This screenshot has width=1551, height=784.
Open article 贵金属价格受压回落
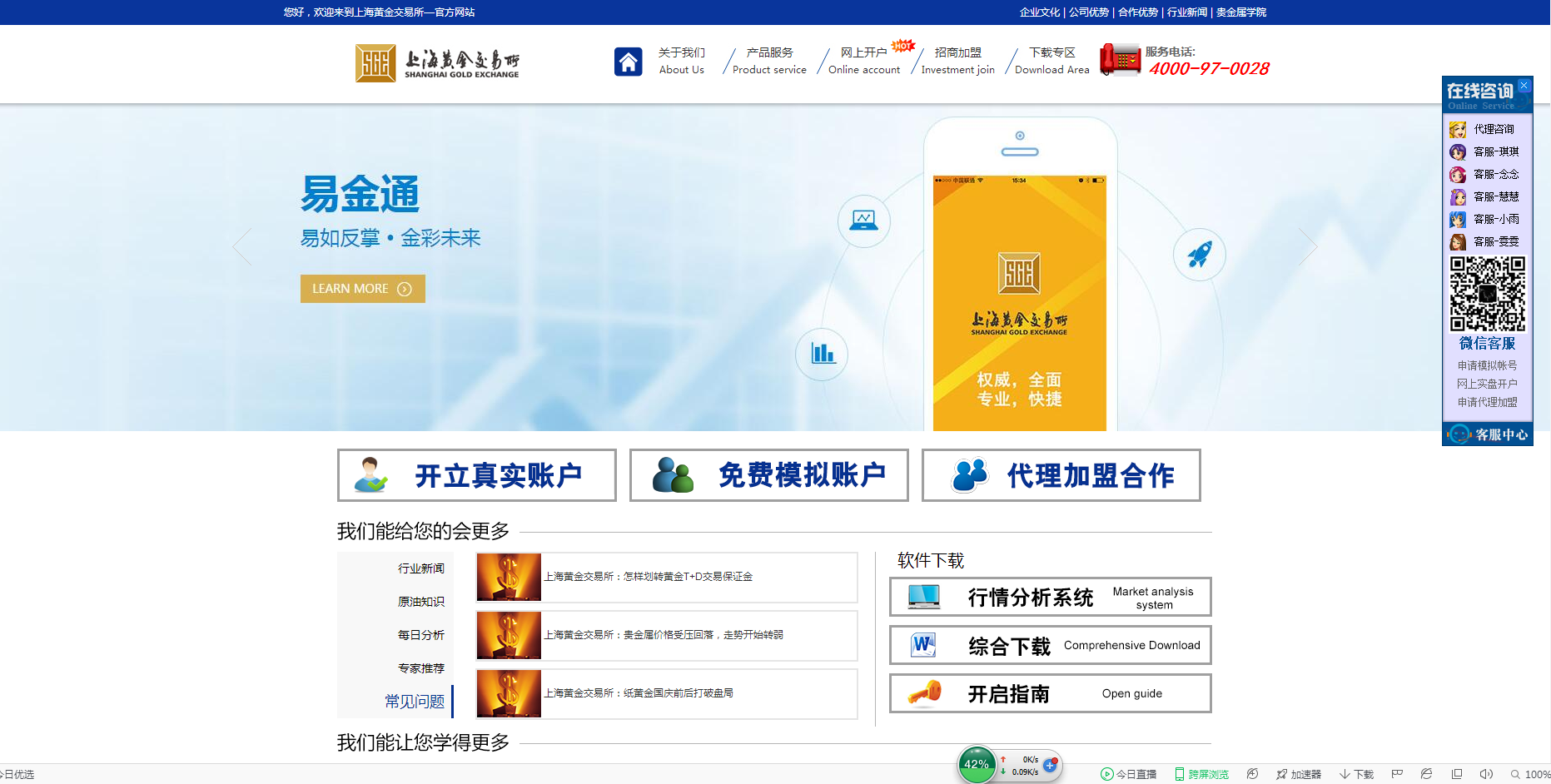664,635
